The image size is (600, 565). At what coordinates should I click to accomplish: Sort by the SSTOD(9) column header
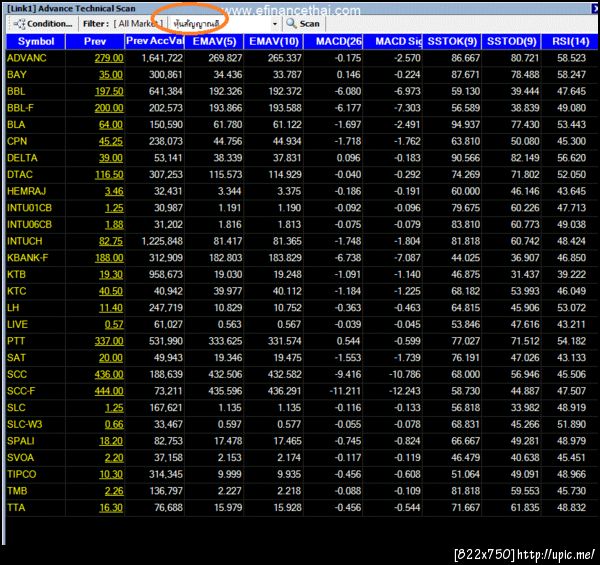(x=512, y=41)
